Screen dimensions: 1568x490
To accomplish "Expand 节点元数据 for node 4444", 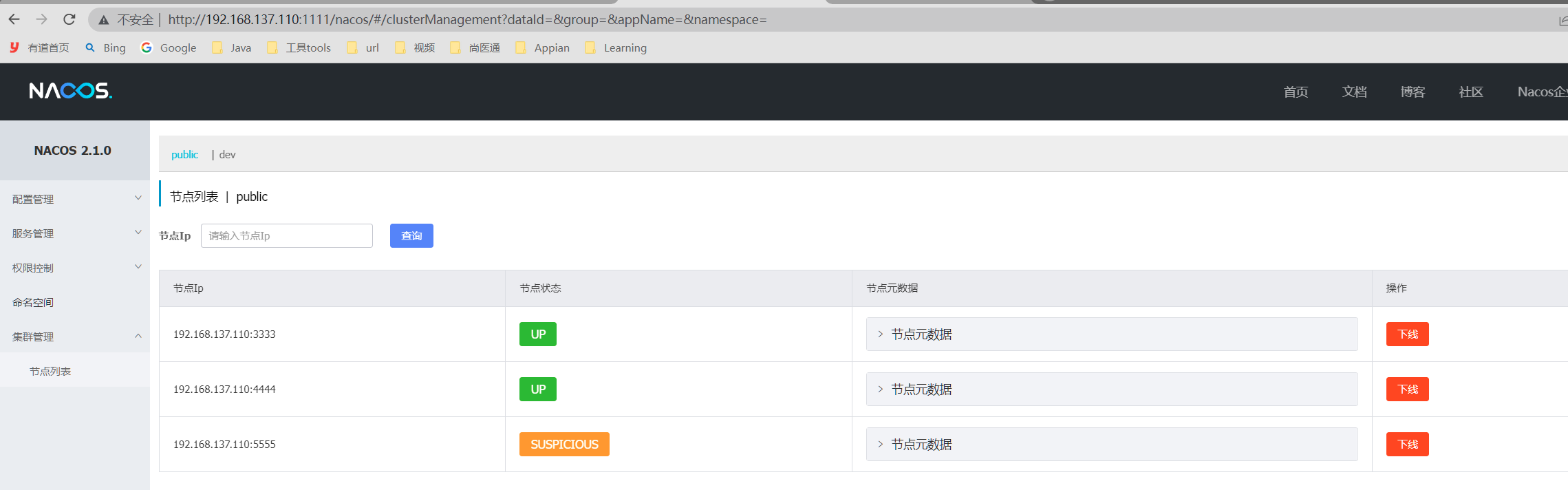I will (1112, 389).
